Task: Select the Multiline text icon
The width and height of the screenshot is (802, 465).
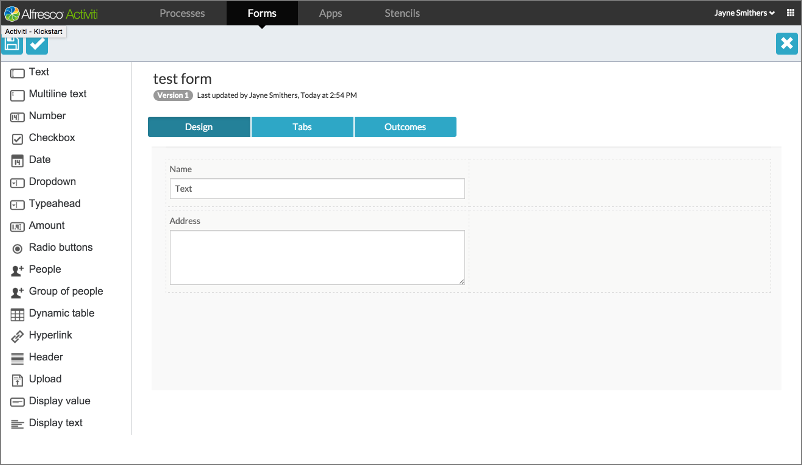Action: [x=17, y=95]
